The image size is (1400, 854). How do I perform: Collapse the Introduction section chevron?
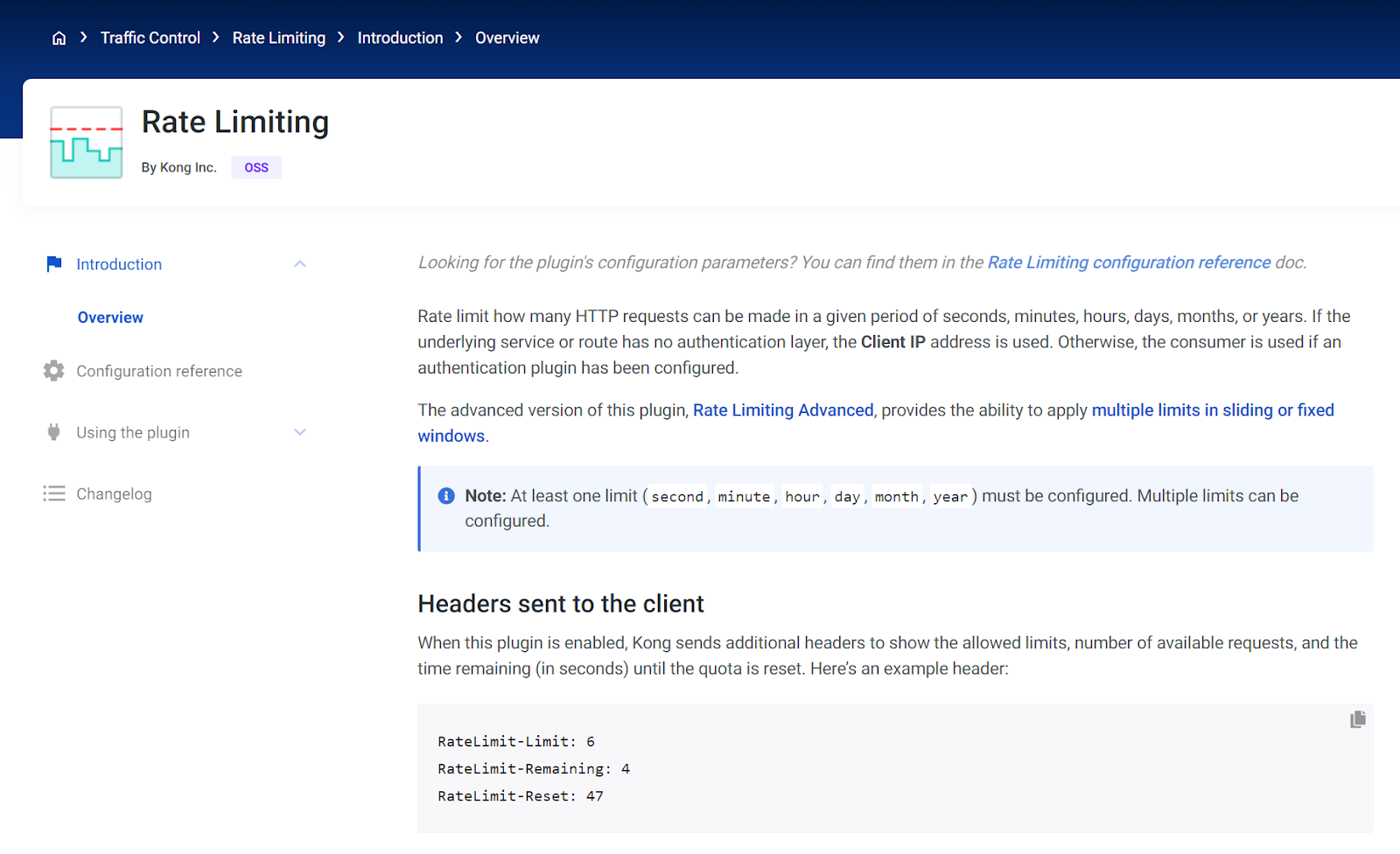[x=300, y=263]
